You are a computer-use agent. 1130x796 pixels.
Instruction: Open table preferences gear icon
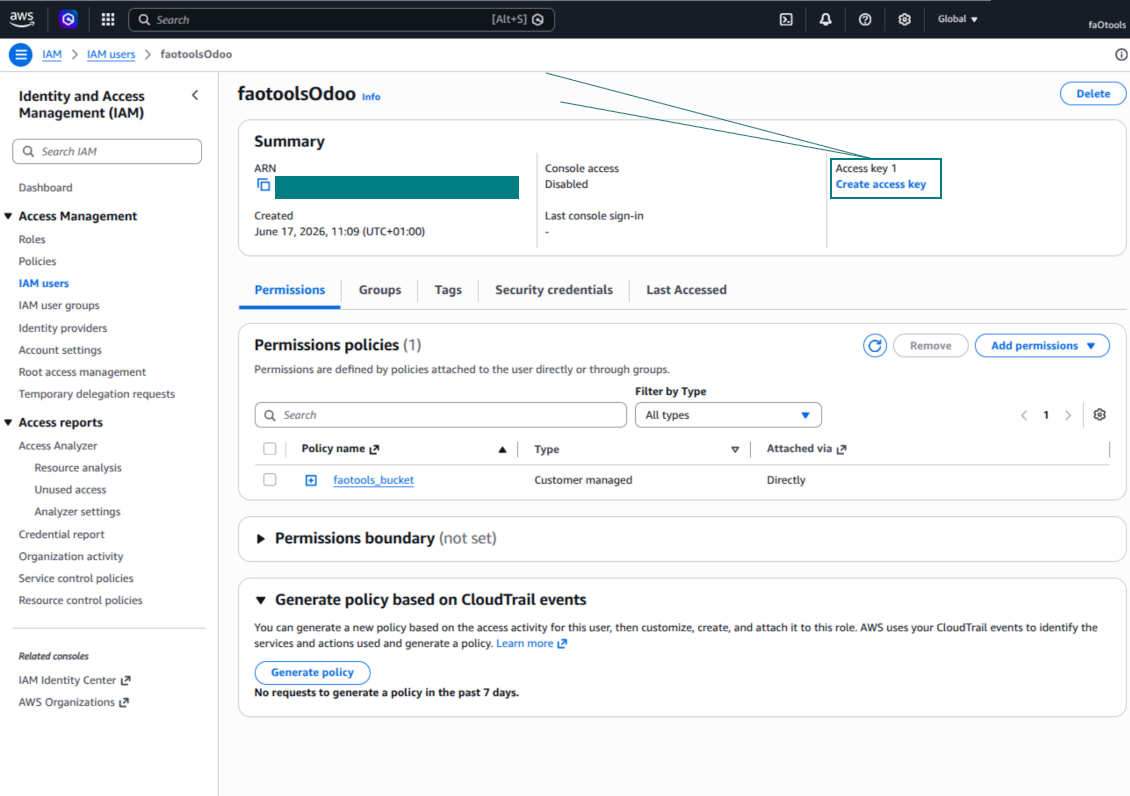(x=1099, y=415)
